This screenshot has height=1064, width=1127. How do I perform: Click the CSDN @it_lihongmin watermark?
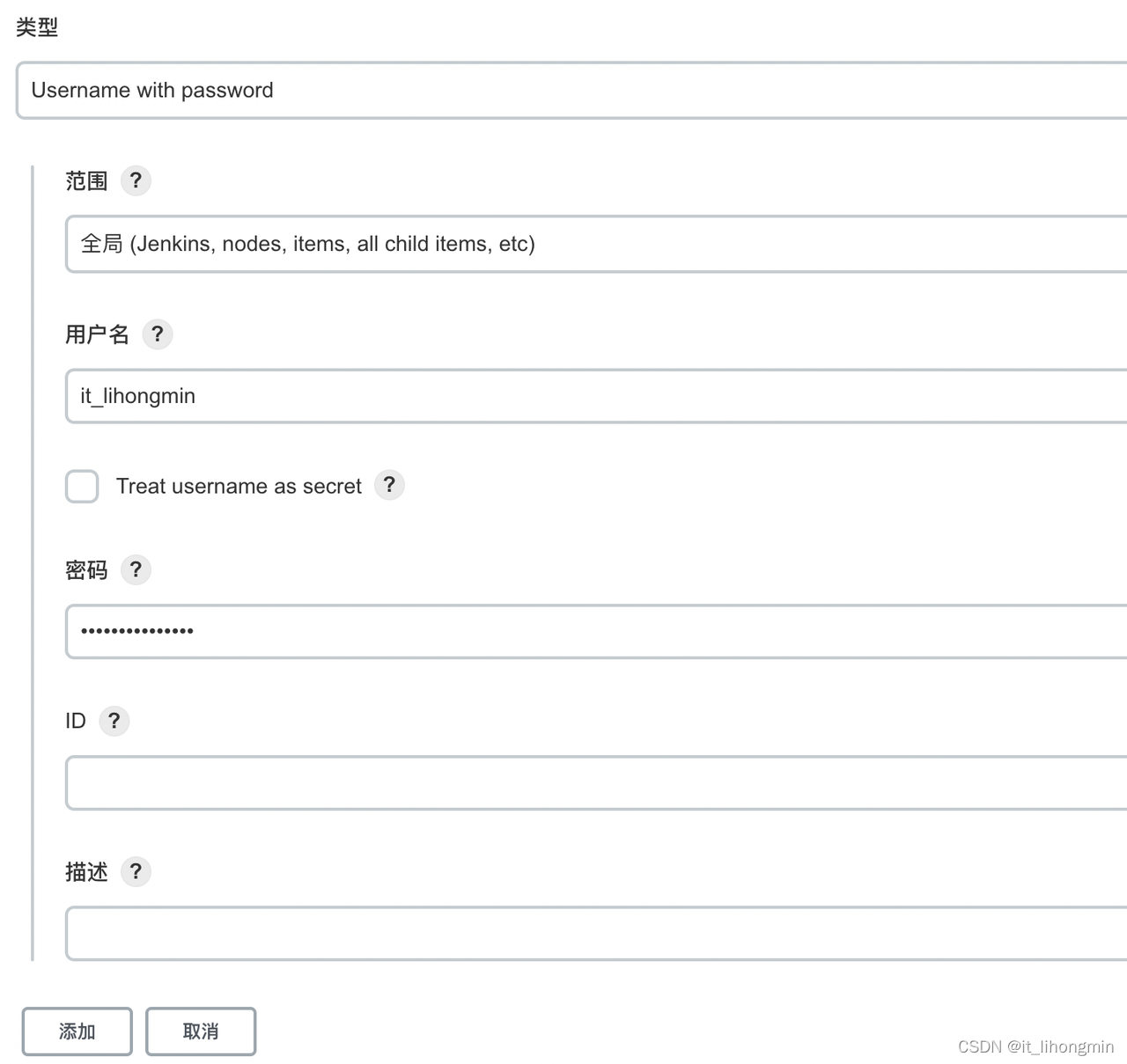click(x=1035, y=1046)
